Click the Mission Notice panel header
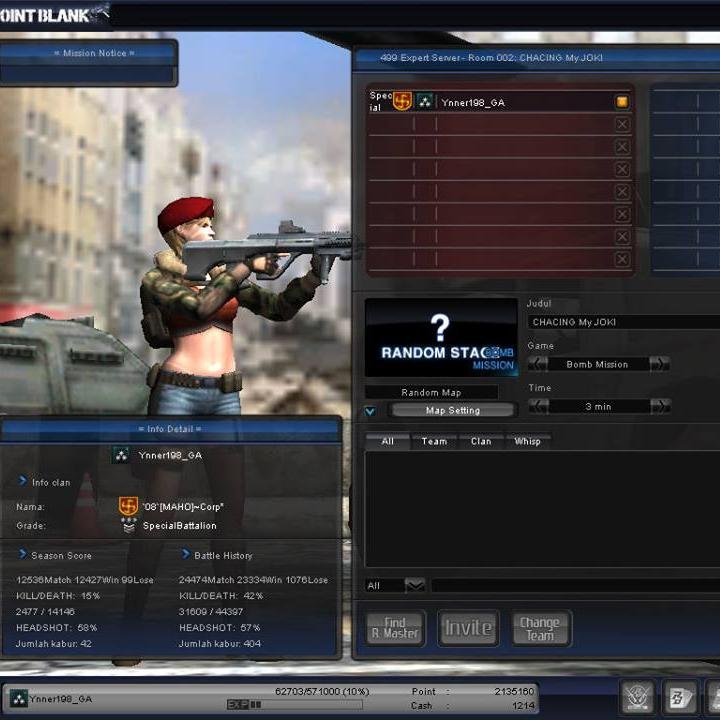This screenshot has width=720, height=720. click(x=89, y=54)
